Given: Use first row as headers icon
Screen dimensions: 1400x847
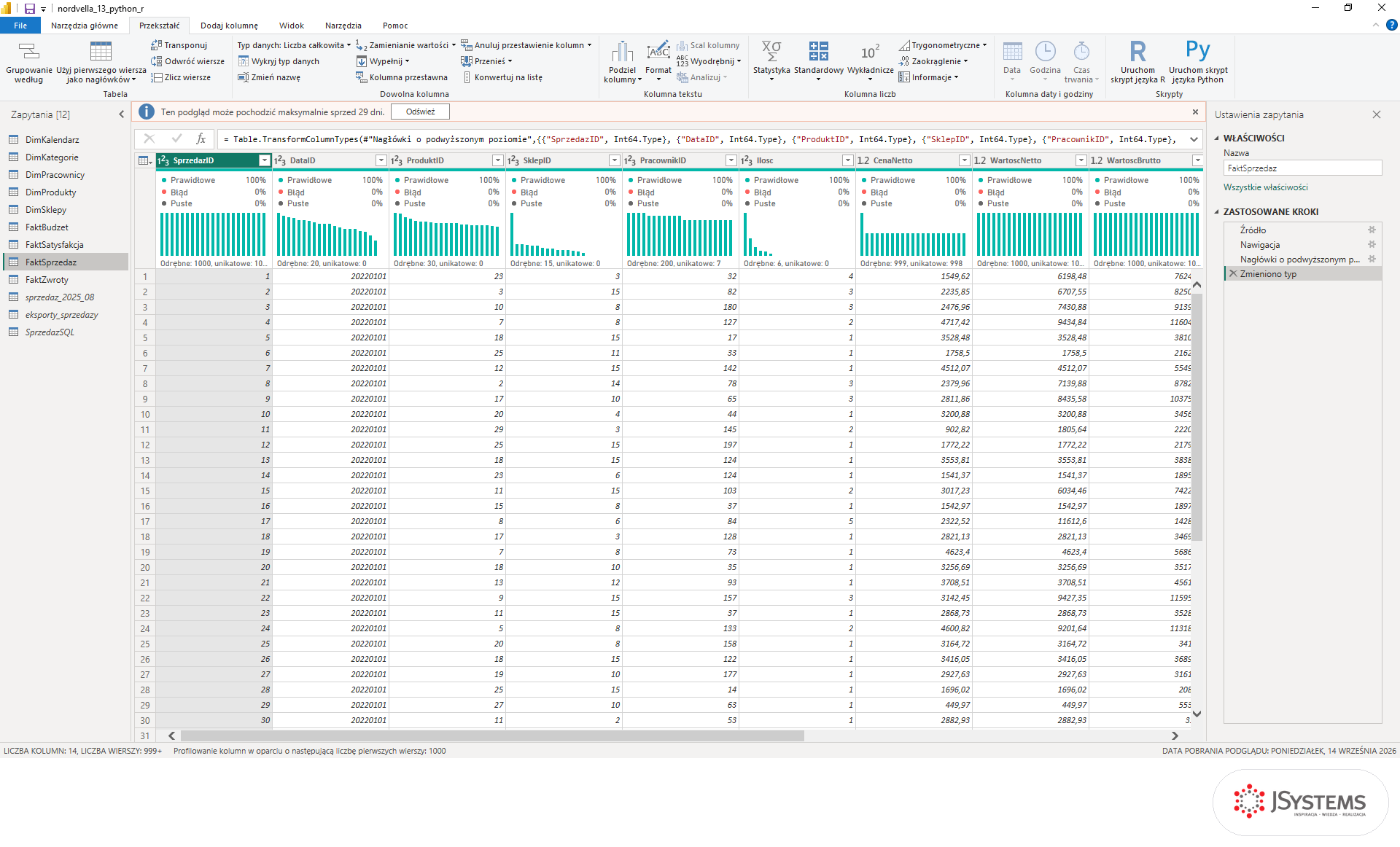Looking at the screenshot, I should point(101,51).
